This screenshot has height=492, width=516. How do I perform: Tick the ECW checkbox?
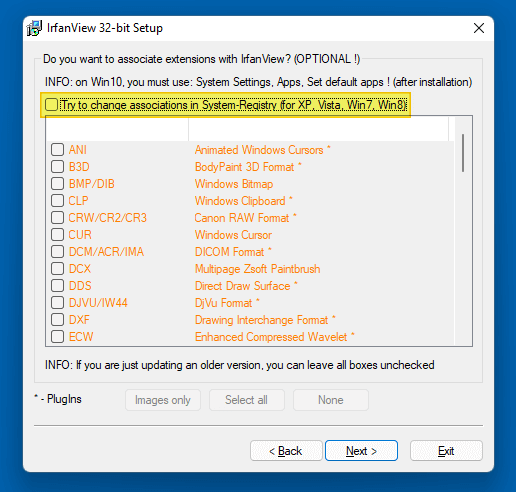coord(57,337)
